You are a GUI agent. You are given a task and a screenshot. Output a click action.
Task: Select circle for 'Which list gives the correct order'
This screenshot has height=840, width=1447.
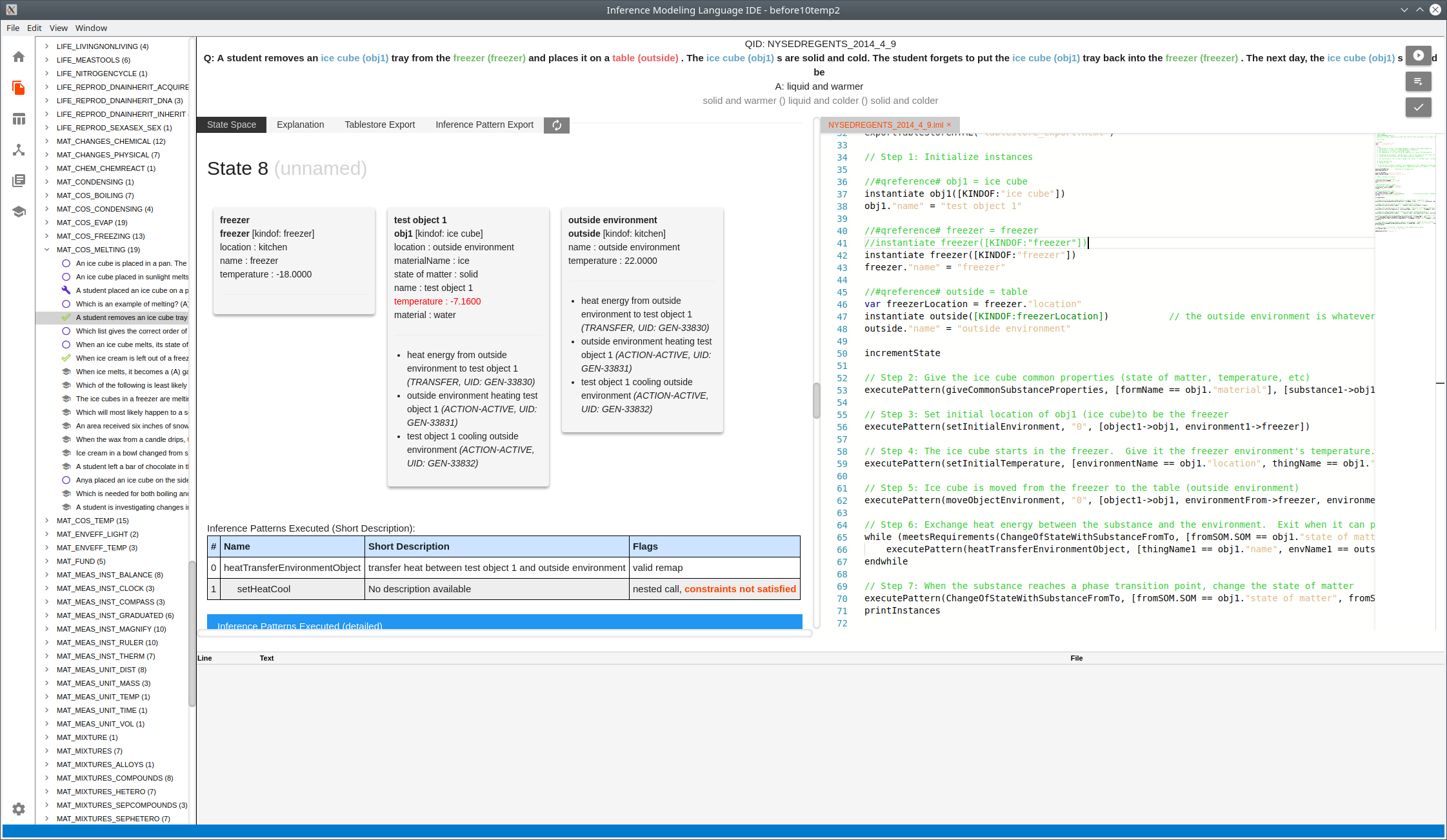[66, 331]
